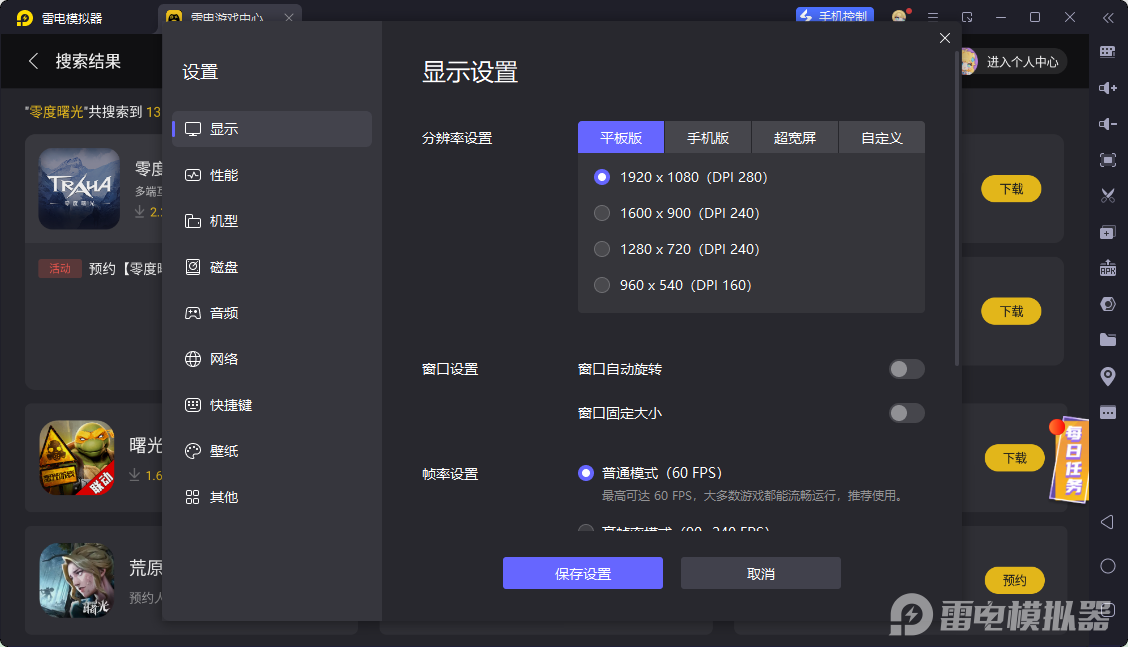Open shared folder icon in sidebar

click(1108, 339)
